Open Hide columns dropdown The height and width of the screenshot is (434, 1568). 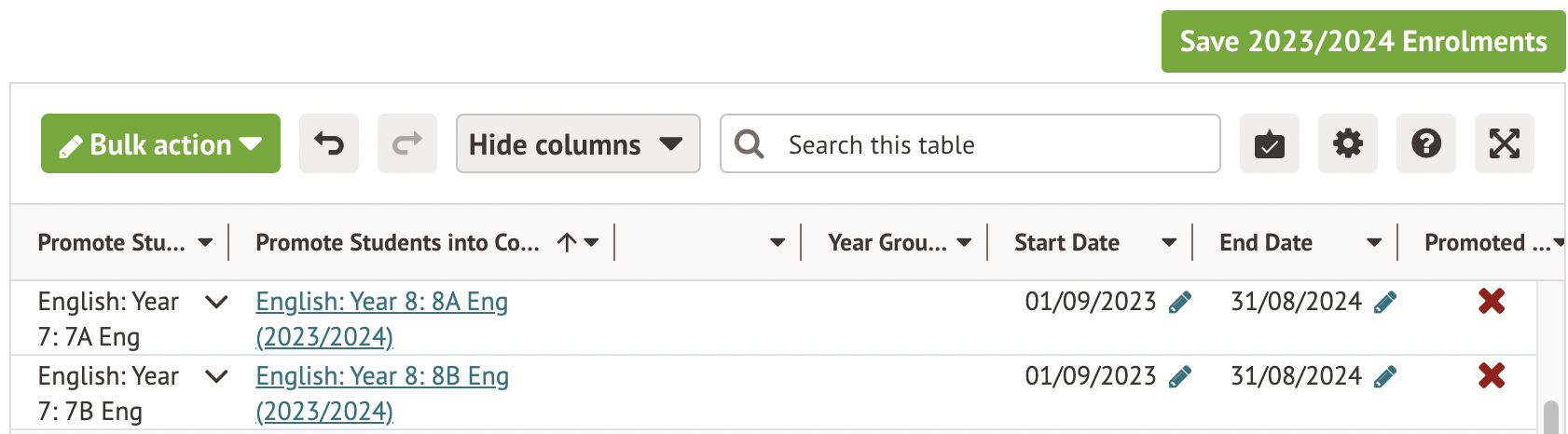pyautogui.click(x=577, y=143)
